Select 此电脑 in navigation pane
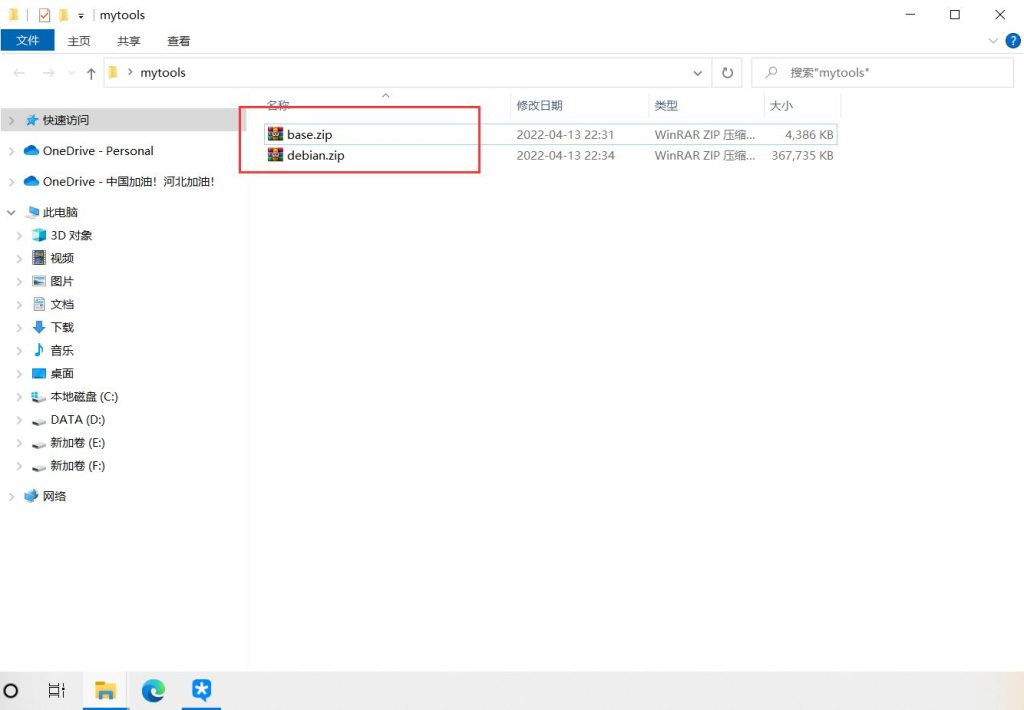The height and width of the screenshot is (710, 1024). tap(60, 212)
